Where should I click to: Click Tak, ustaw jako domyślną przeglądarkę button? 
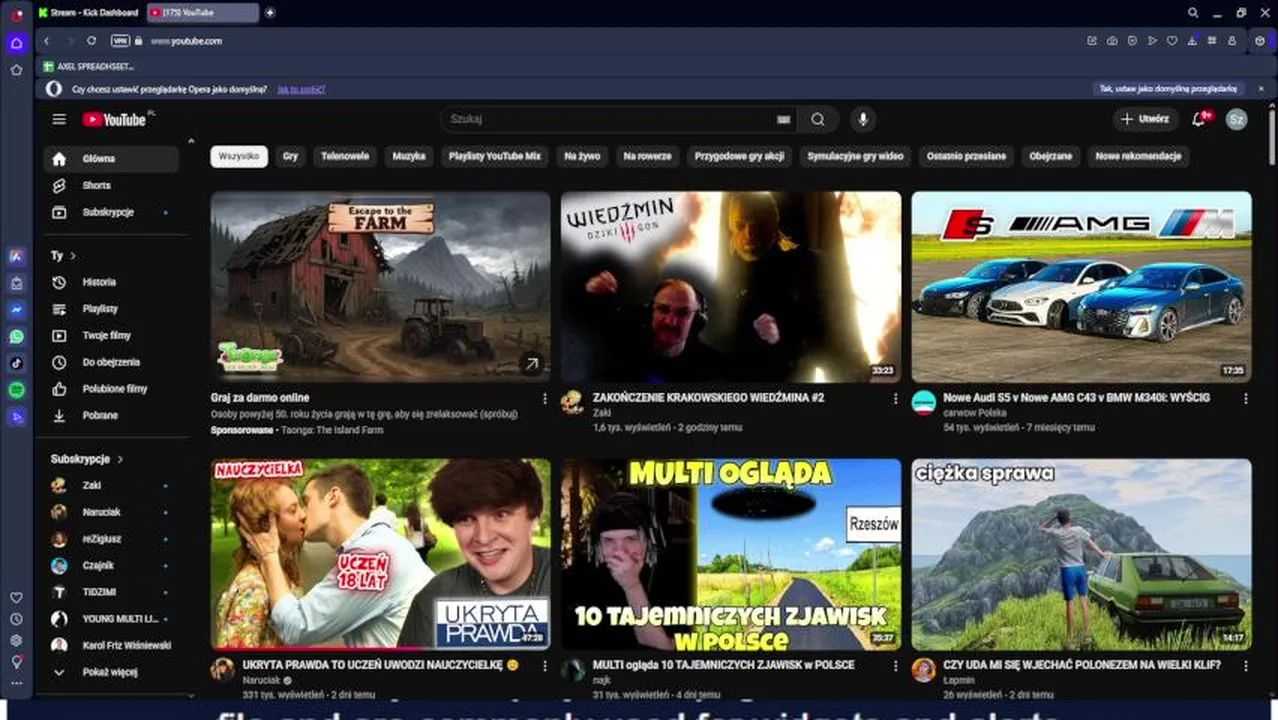(1169, 89)
